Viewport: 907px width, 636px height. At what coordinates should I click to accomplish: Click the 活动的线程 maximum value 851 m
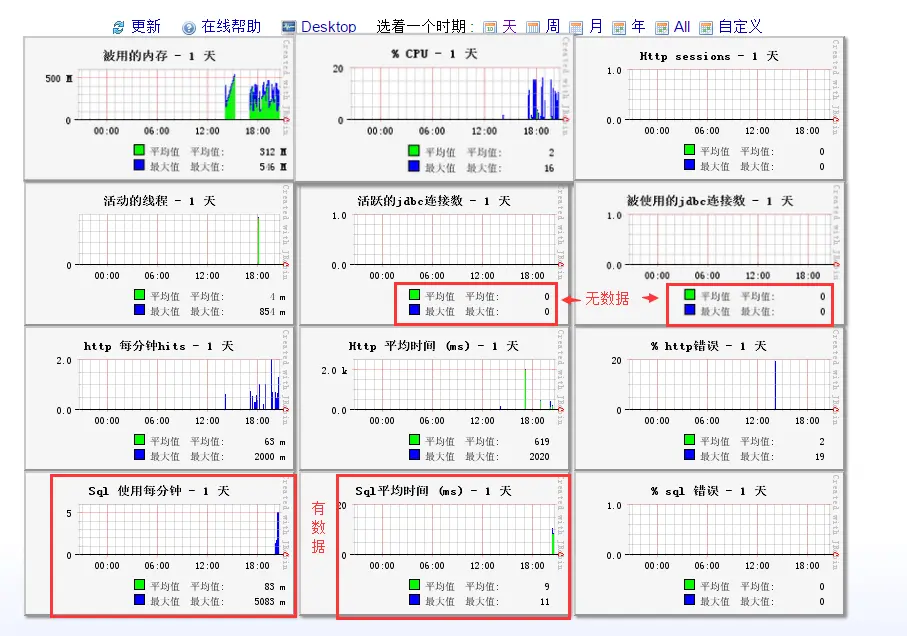272,312
